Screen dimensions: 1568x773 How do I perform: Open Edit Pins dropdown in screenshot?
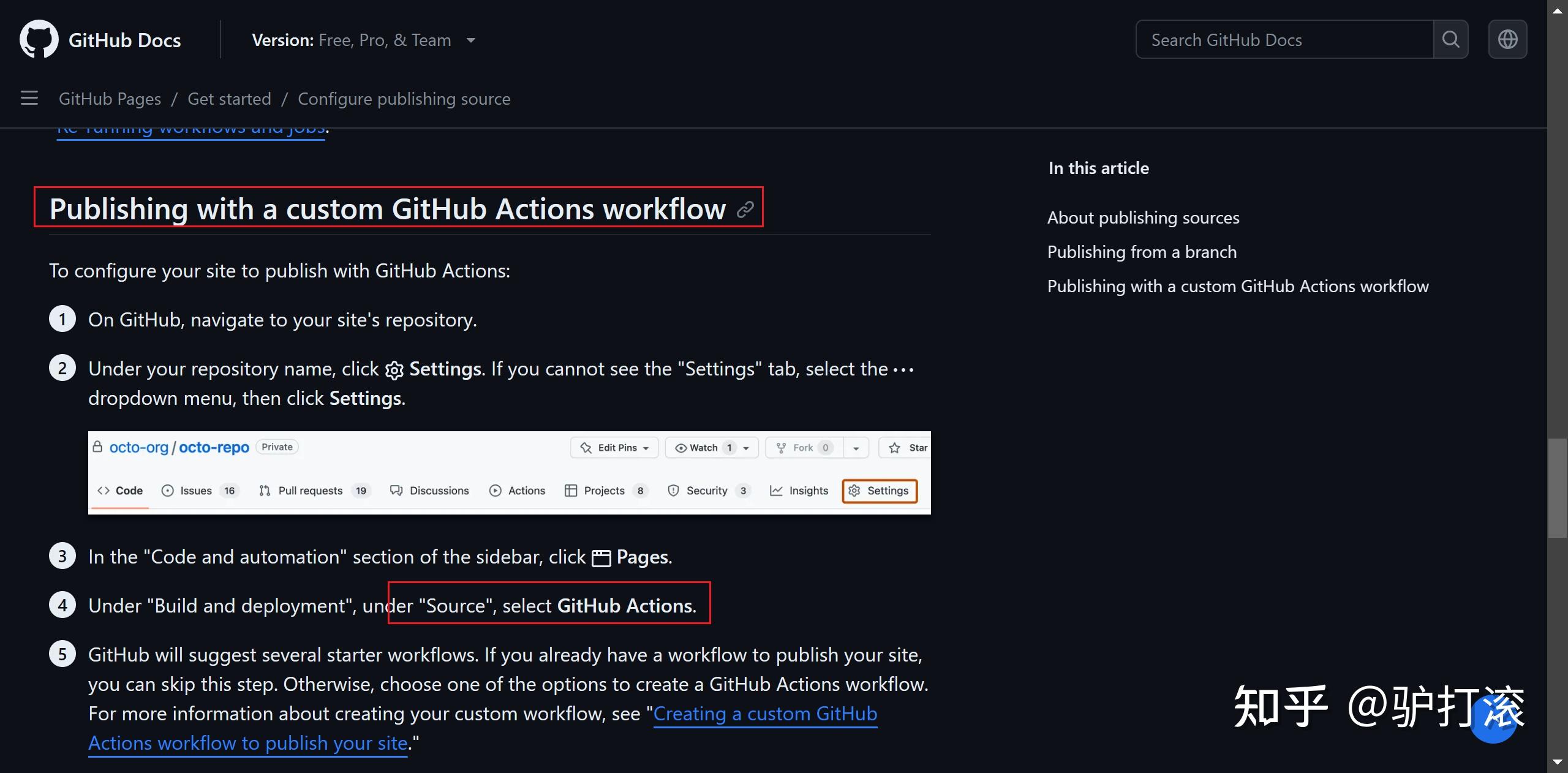(x=614, y=448)
